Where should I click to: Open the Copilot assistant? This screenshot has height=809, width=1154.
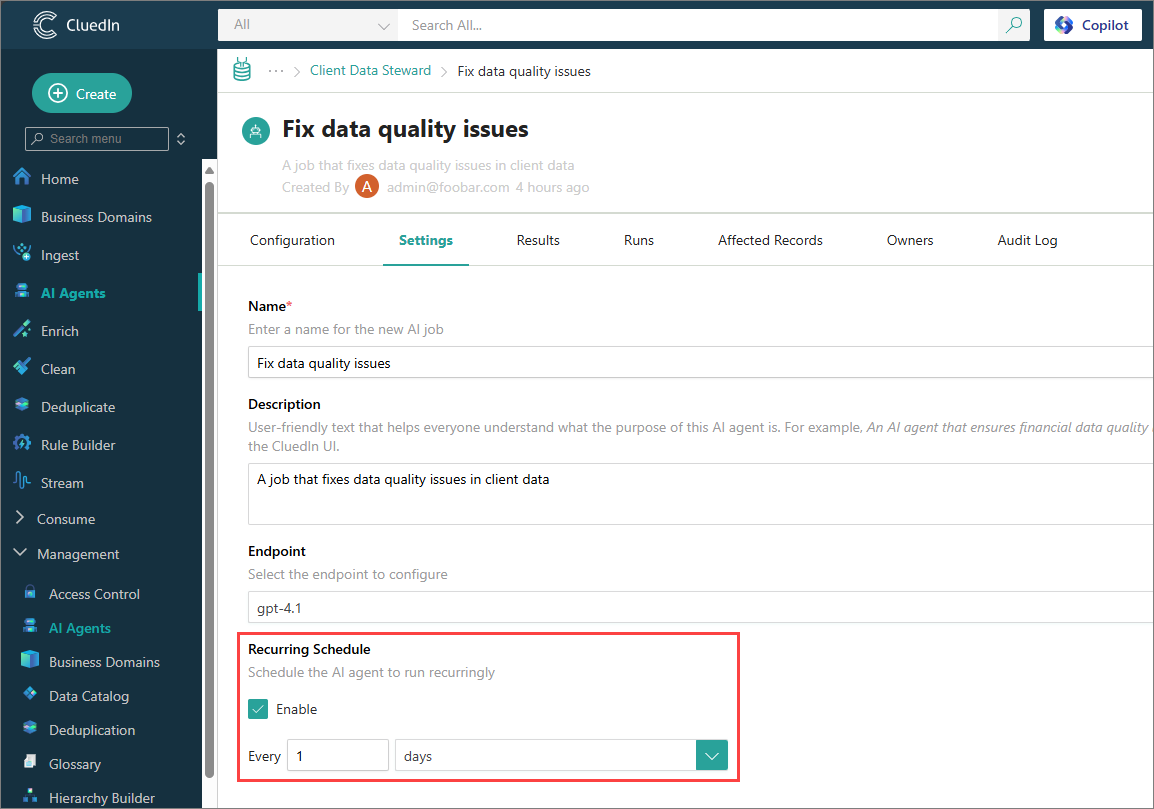pos(1093,25)
